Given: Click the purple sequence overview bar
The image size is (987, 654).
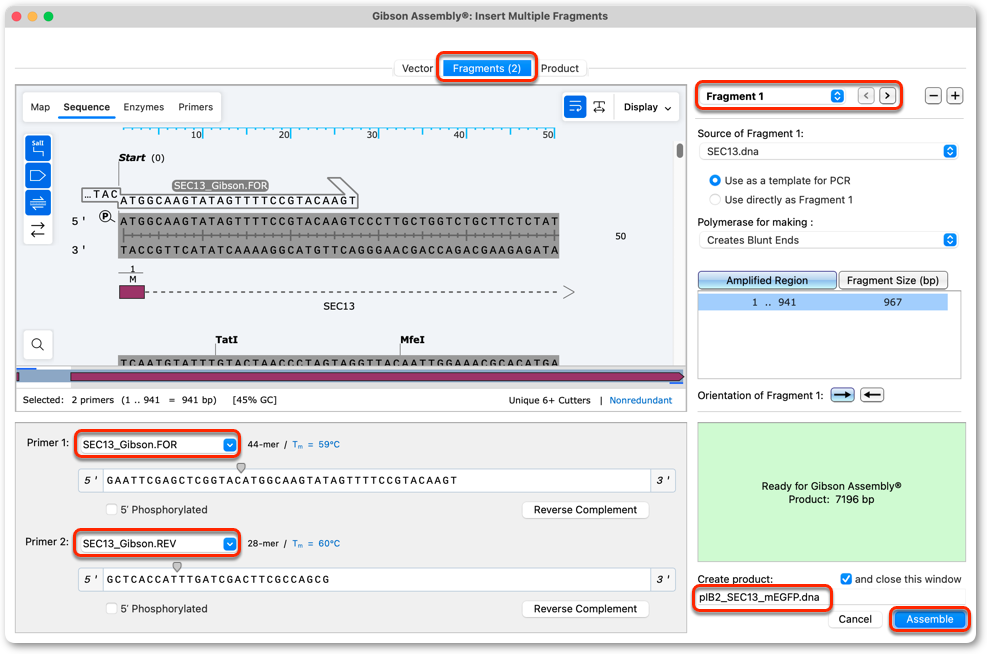Looking at the screenshot, I should [376, 376].
